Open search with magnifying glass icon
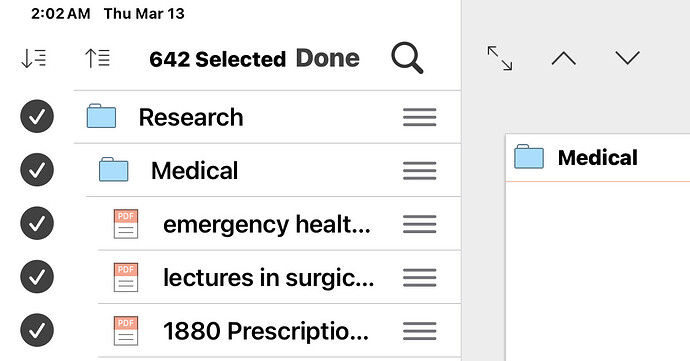 tap(407, 58)
